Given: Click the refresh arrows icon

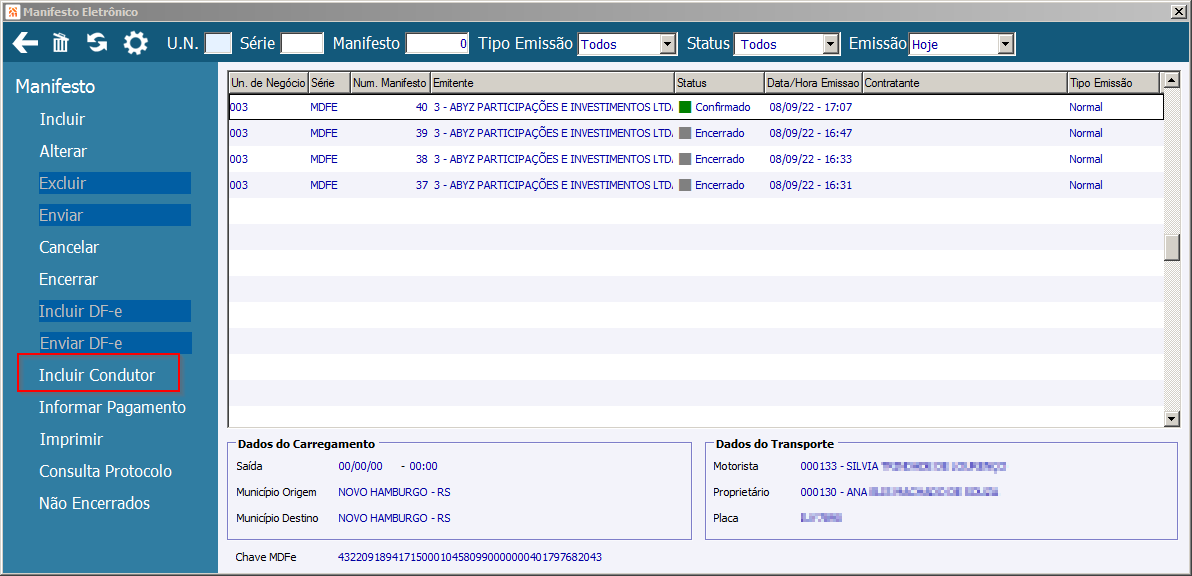Looking at the screenshot, I should (97, 43).
